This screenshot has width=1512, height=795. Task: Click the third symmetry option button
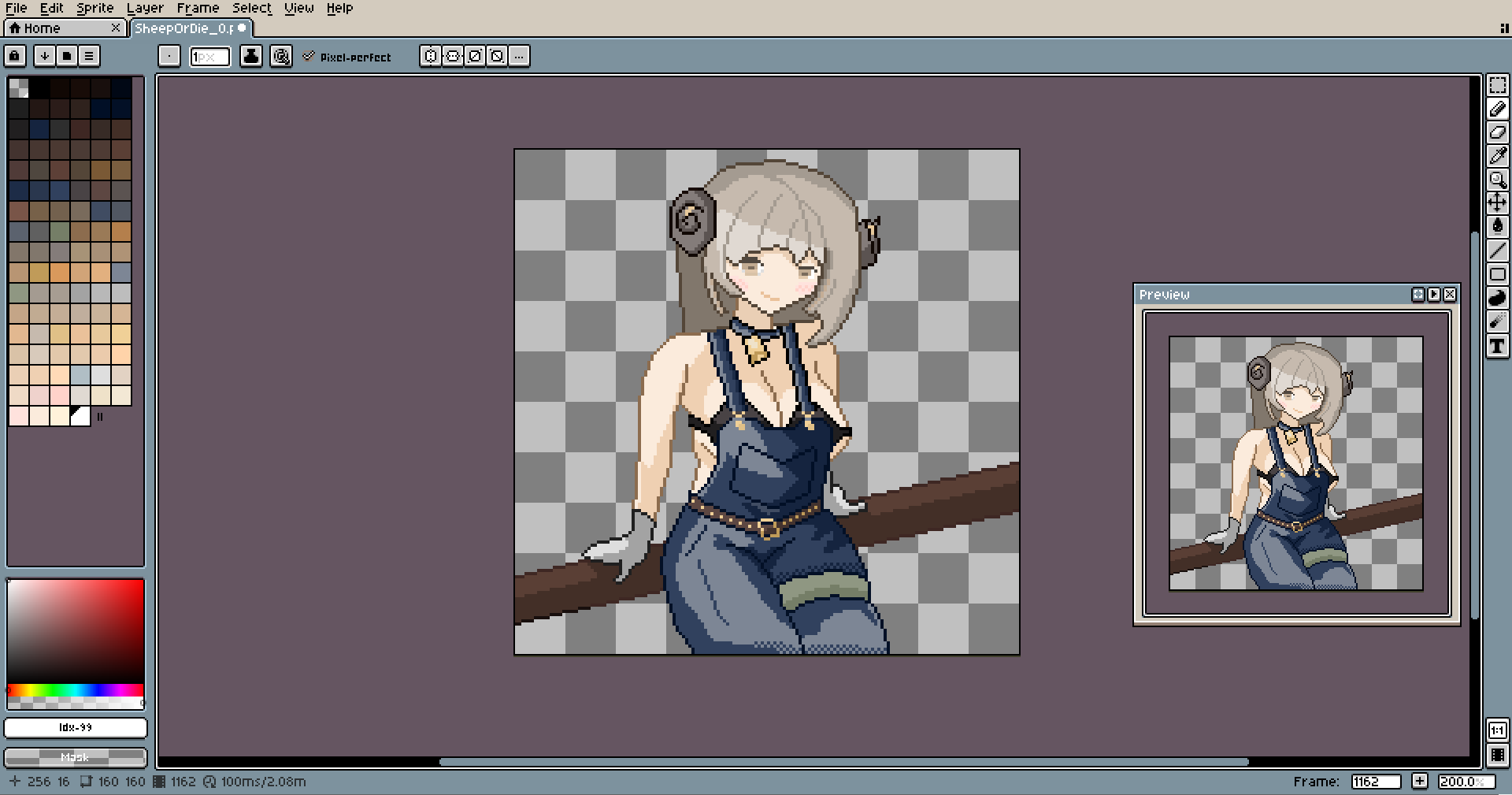click(475, 56)
